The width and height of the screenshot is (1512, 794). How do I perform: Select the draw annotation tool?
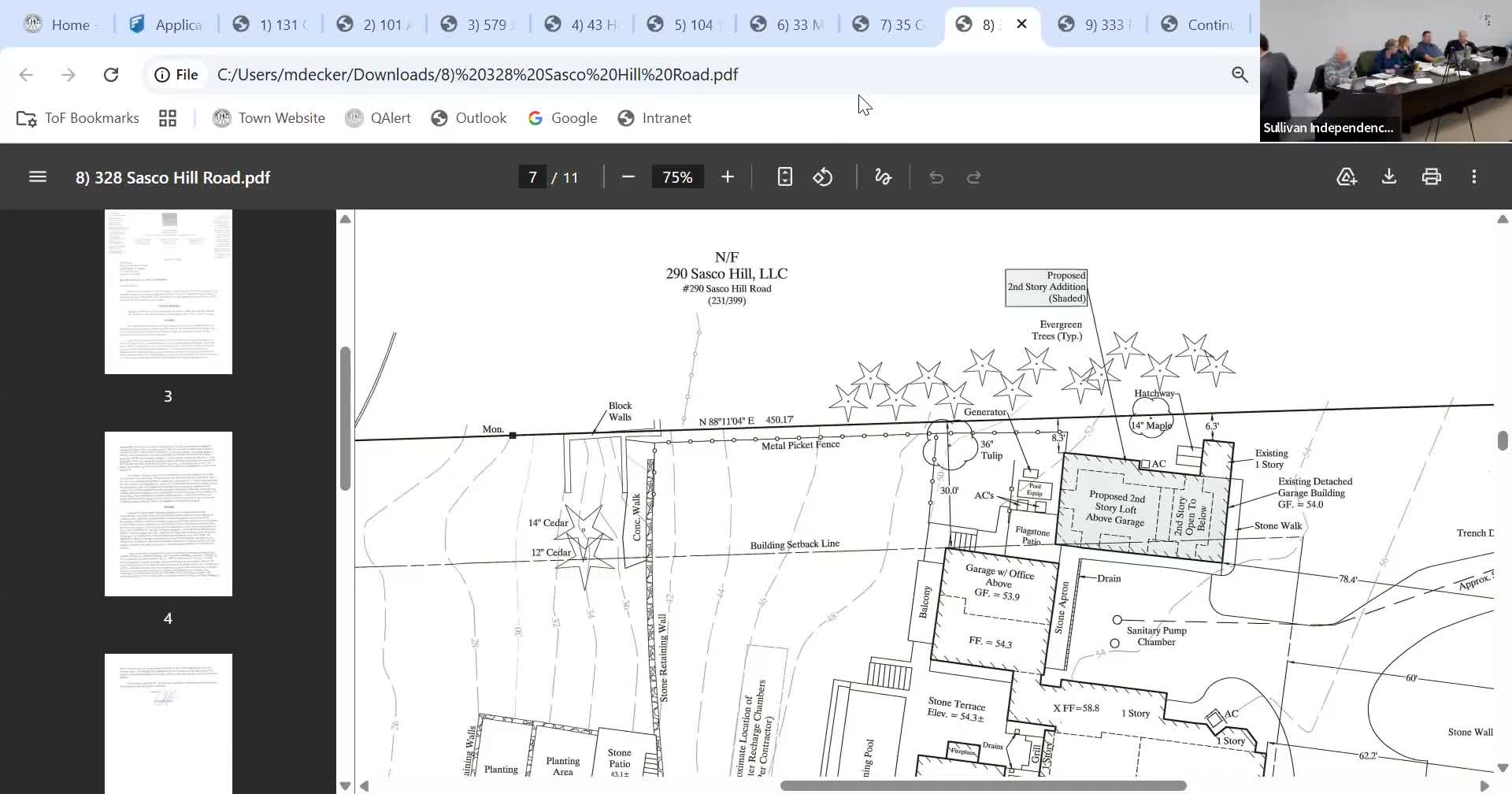(x=883, y=177)
